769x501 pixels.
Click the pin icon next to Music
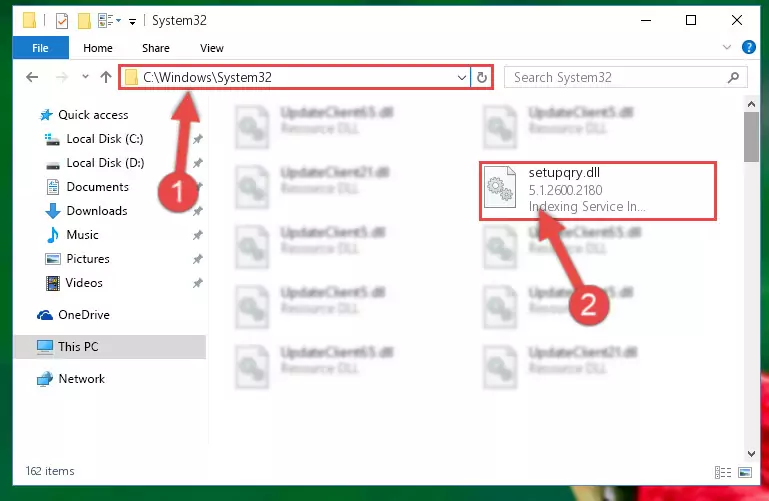click(x=198, y=235)
